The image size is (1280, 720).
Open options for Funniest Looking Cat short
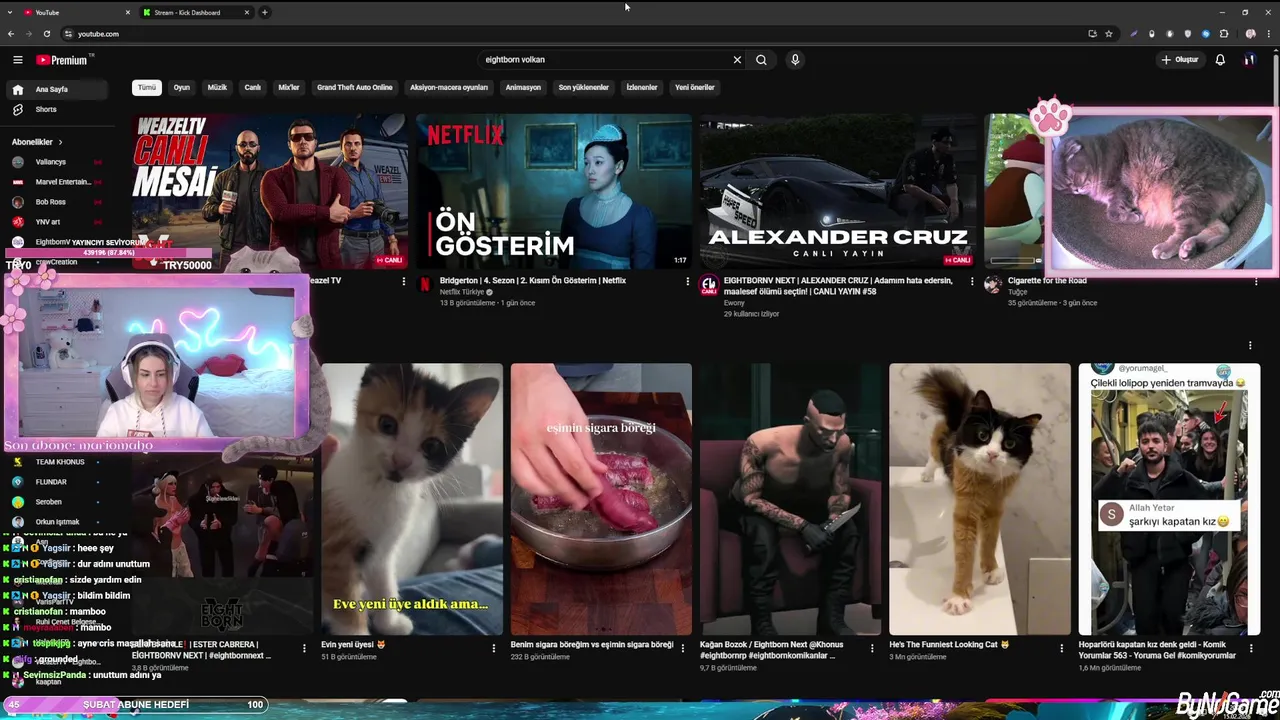tap(1062, 648)
